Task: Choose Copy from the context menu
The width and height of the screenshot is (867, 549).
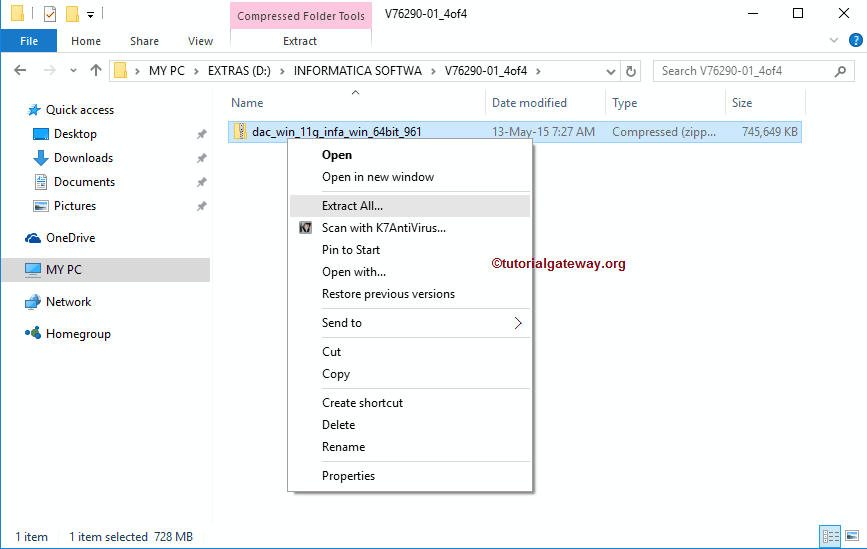Action: 409,374
